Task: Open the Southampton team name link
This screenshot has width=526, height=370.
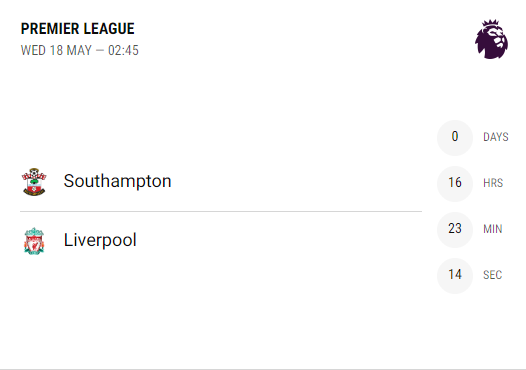Action: coord(117,181)
